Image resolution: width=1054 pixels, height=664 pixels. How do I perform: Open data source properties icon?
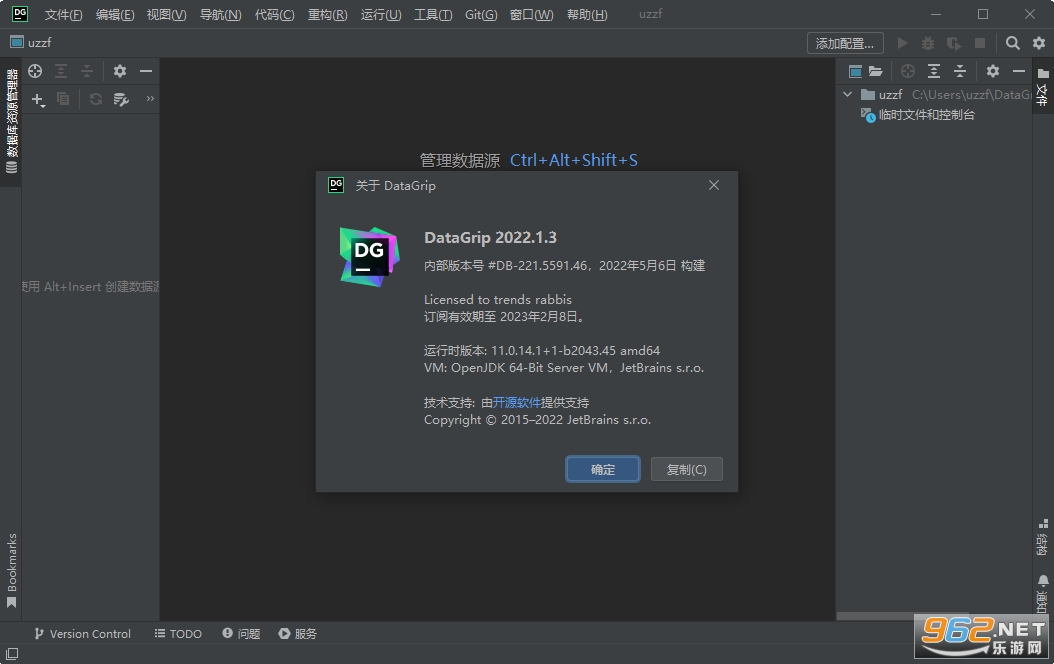coord(121,99)
